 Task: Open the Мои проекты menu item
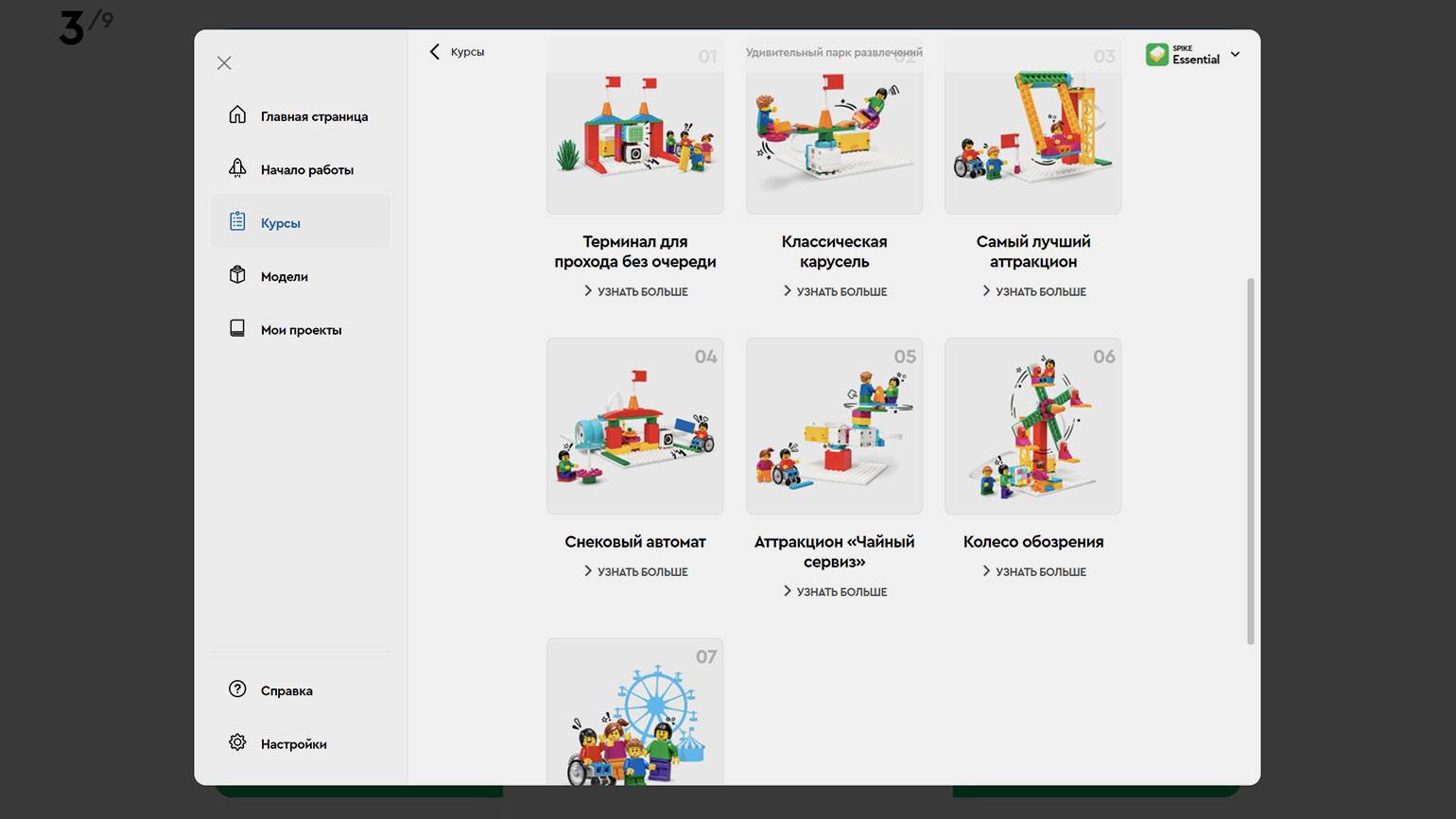pos(301,329)
